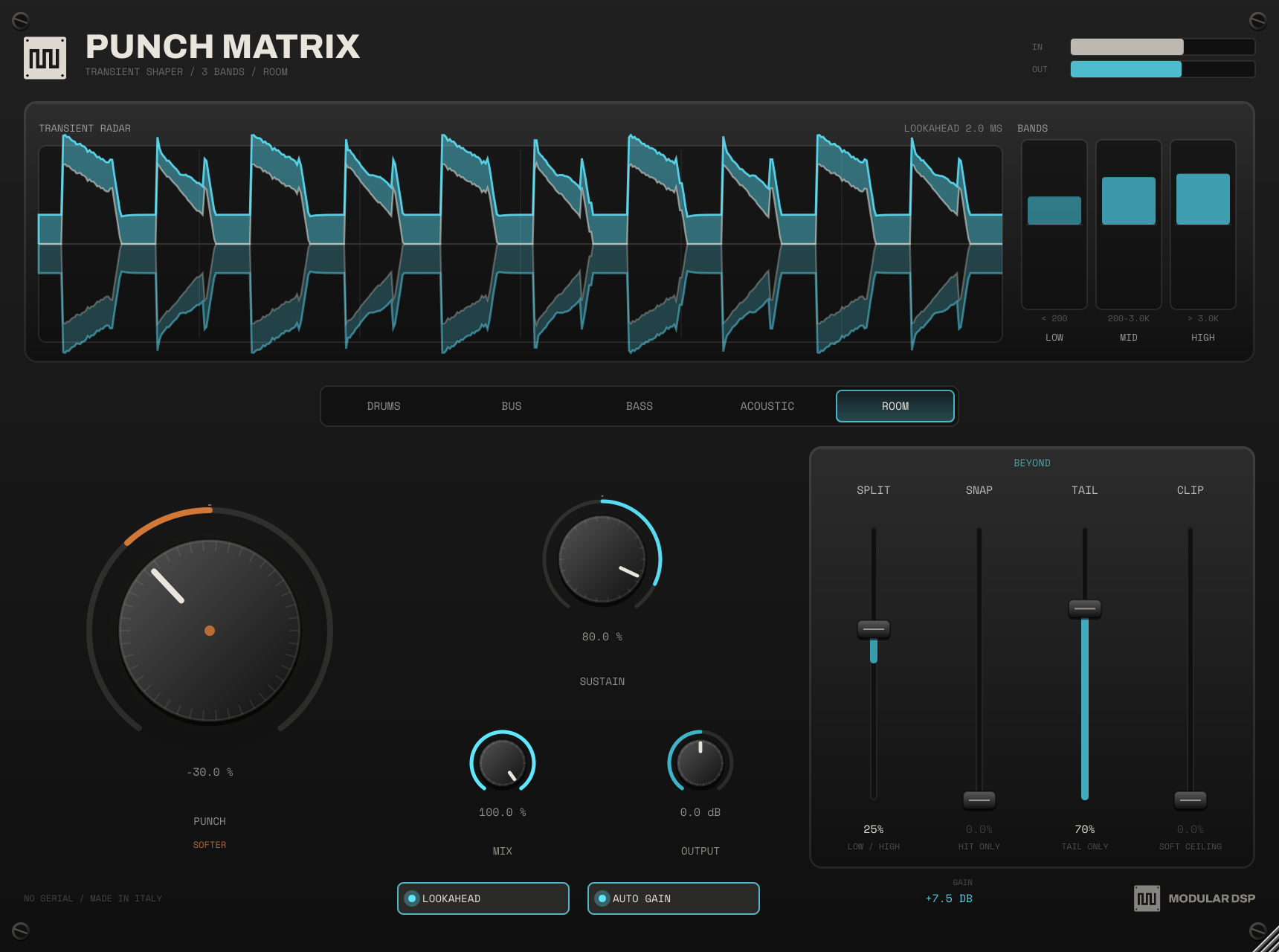Screen dimensions: 1279x952
Task: Click the large Punch knob
Action: [210, 631]
